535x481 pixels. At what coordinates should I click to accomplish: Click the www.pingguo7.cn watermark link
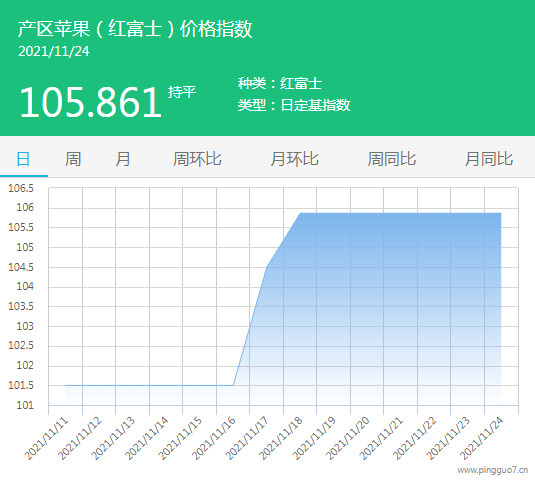(x=493, y=470)
